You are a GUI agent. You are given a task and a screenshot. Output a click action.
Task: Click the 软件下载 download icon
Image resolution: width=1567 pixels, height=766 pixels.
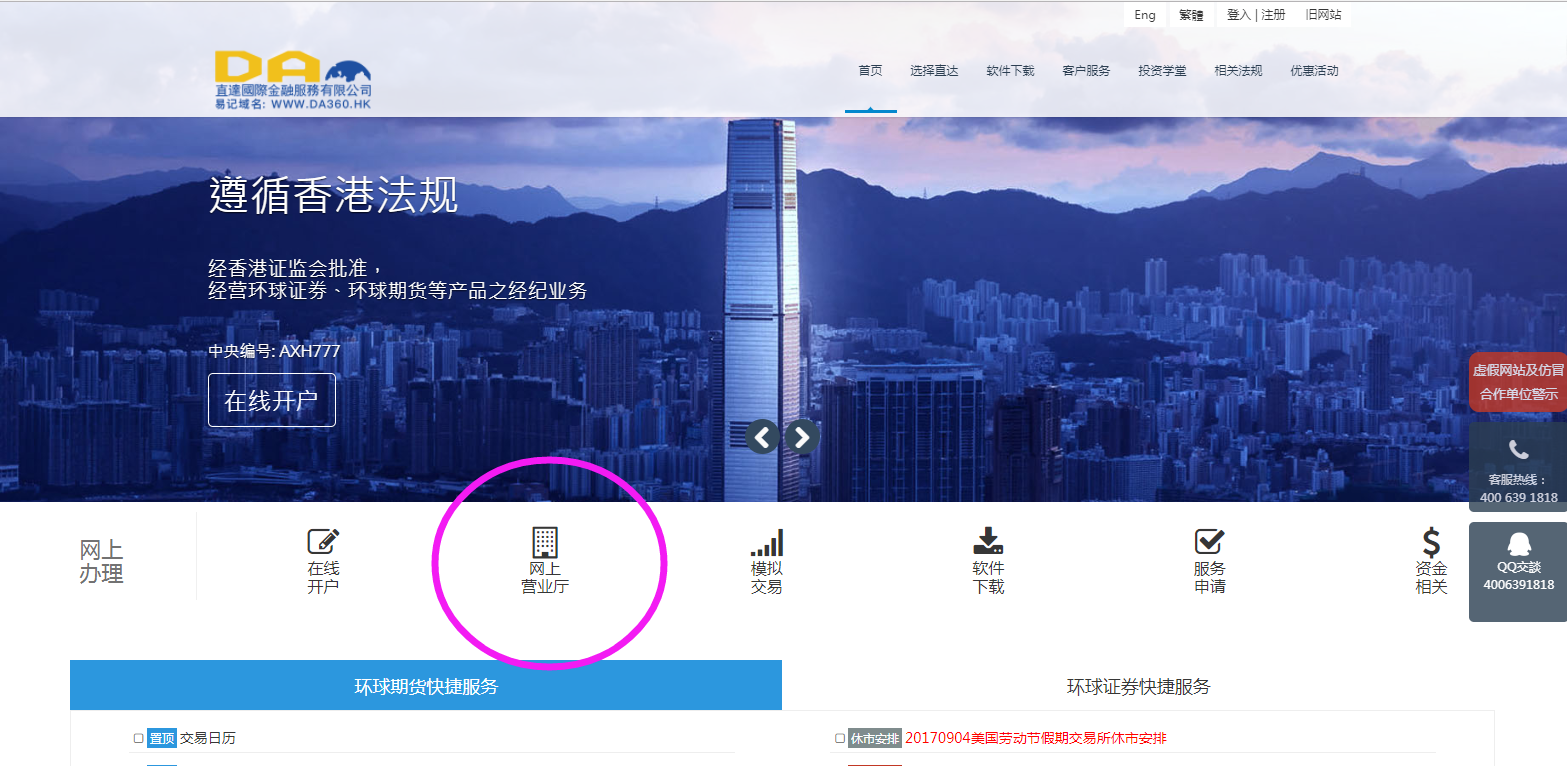(988, 541)
